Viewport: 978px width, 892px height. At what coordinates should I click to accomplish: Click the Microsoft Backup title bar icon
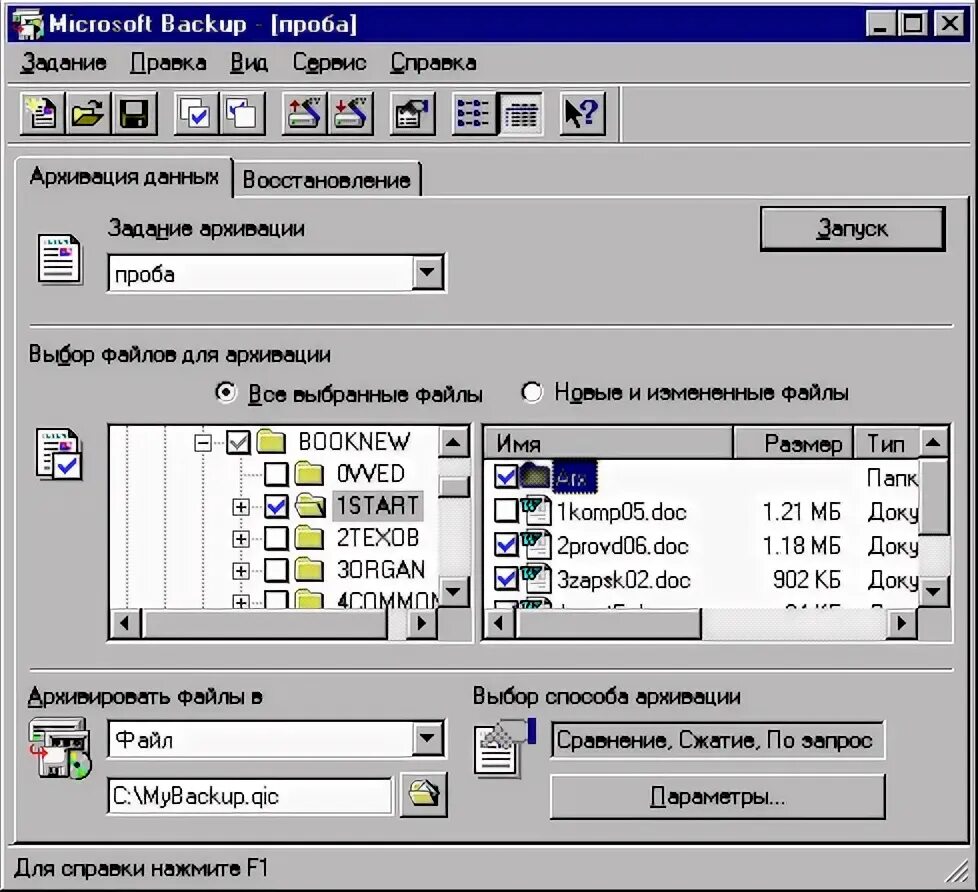(28, 24)
